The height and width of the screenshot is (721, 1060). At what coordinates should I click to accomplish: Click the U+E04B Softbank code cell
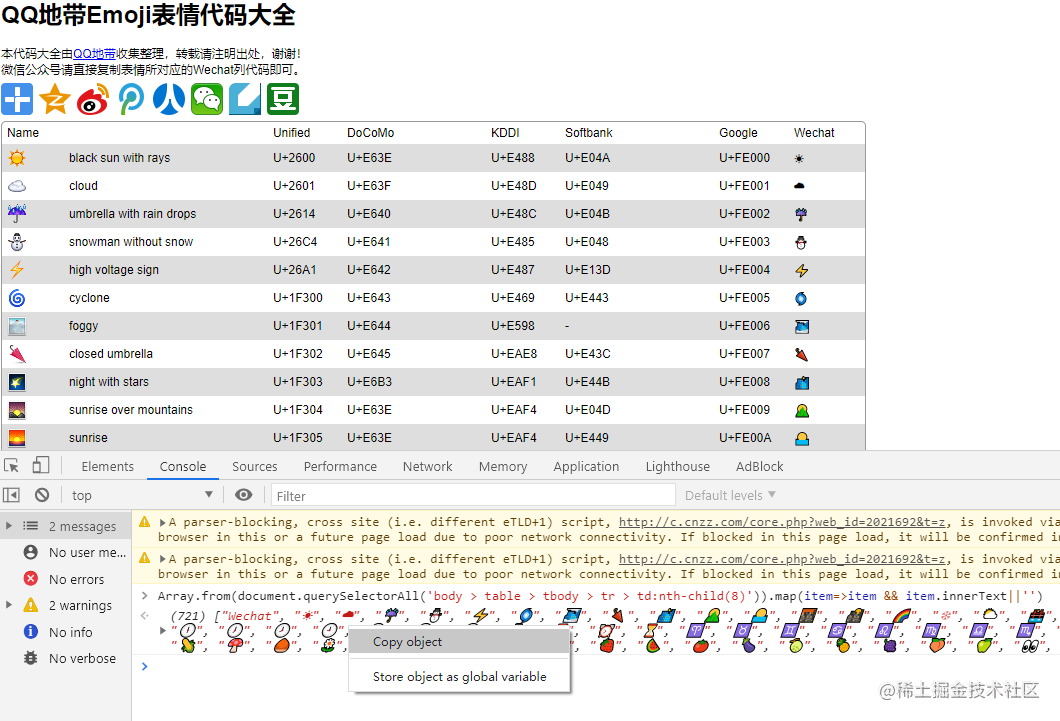(587, 214)
